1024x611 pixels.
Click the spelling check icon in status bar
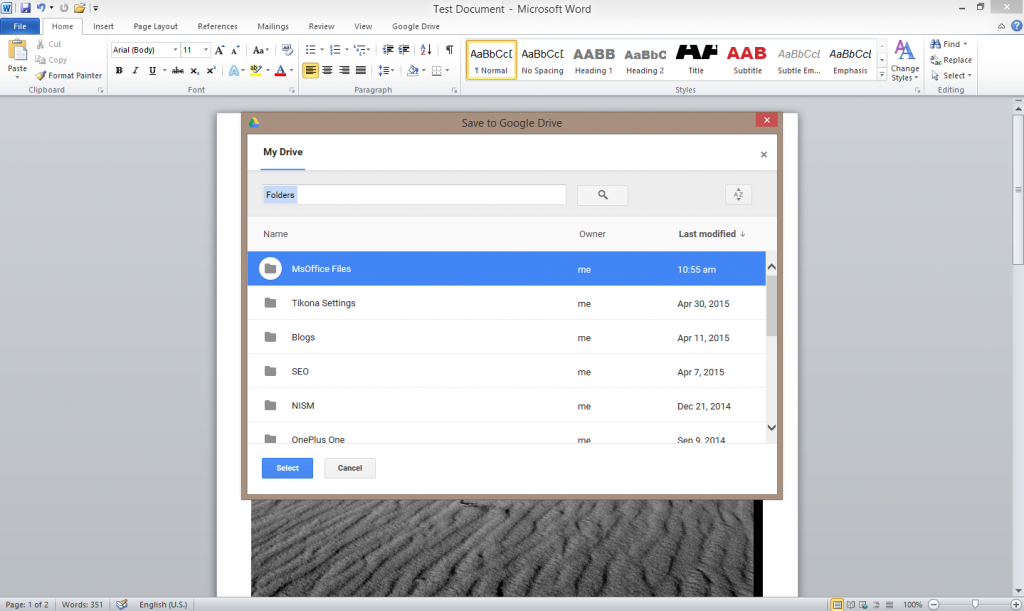click(x=121, y=604)
